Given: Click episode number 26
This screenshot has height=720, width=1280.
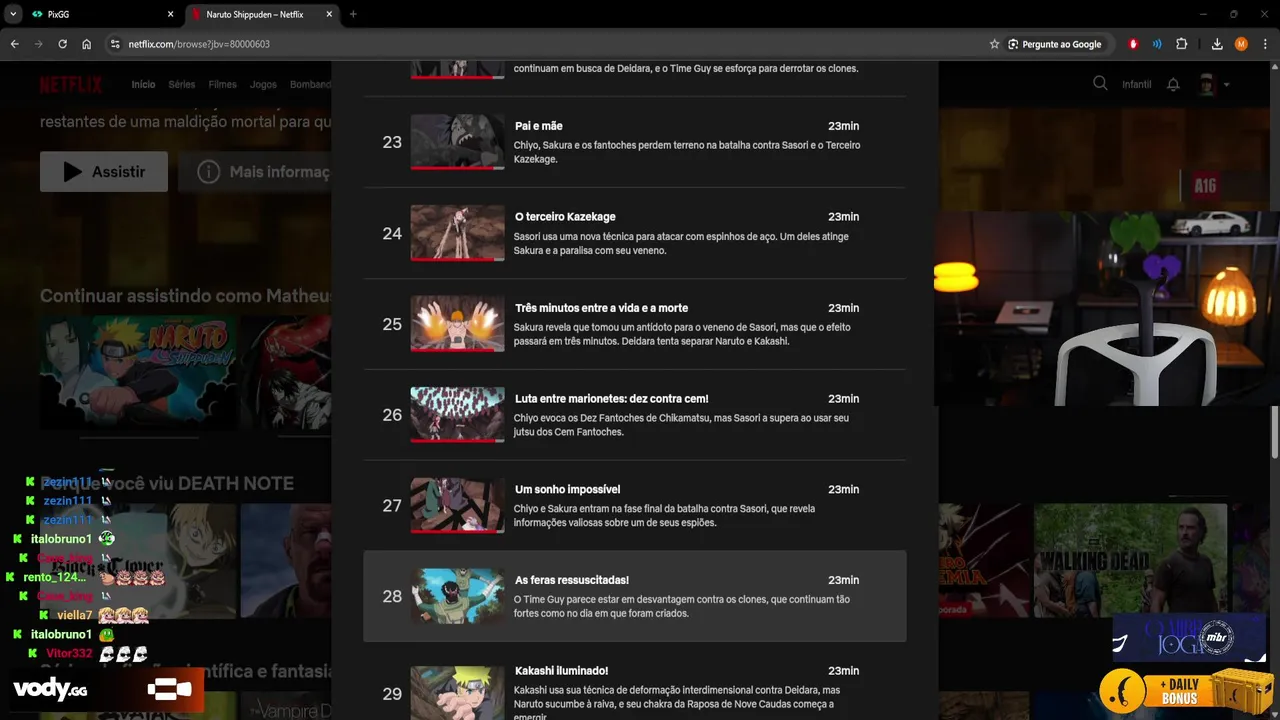Looking at the screenshot, I should [392, 415].
